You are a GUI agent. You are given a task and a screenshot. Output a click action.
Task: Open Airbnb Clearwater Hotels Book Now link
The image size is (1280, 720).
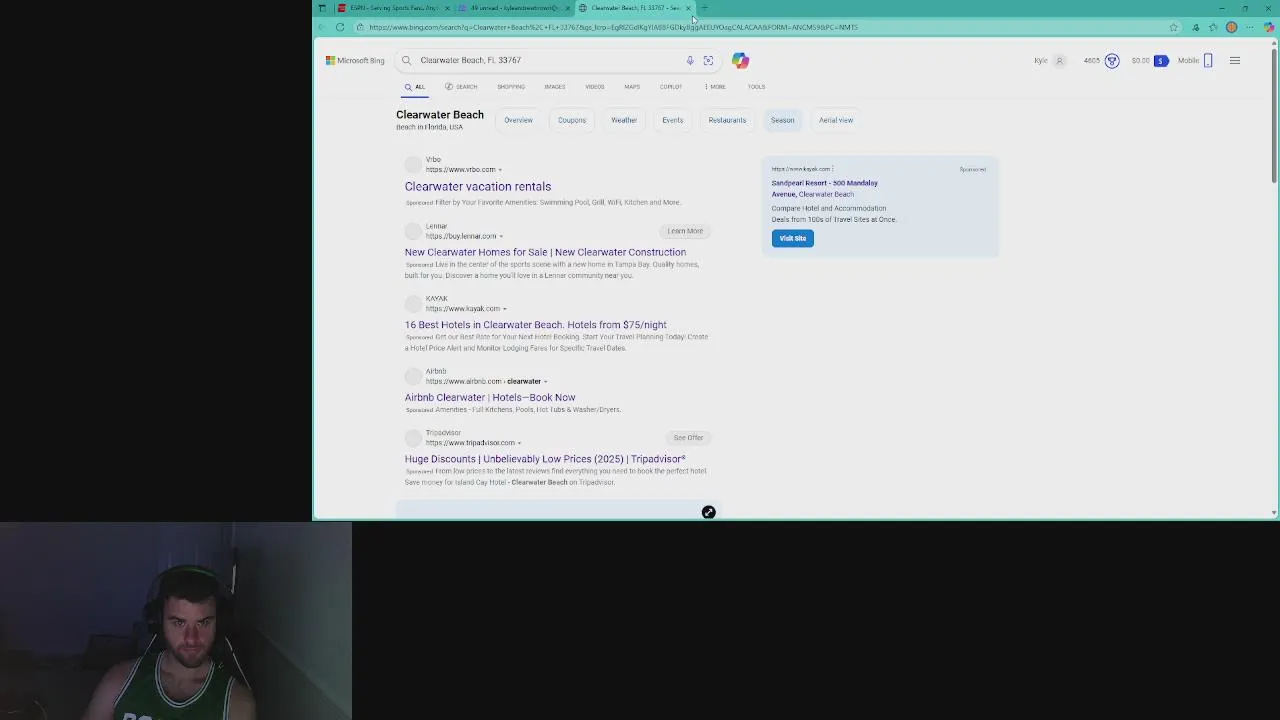coord(490,398)
